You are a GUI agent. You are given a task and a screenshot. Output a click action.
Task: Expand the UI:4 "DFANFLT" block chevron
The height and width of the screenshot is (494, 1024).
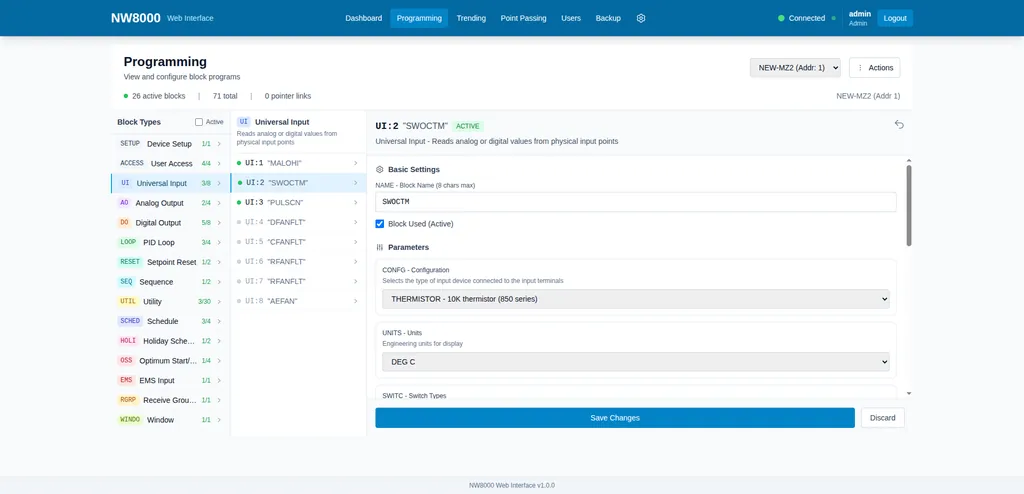[356, 222]
